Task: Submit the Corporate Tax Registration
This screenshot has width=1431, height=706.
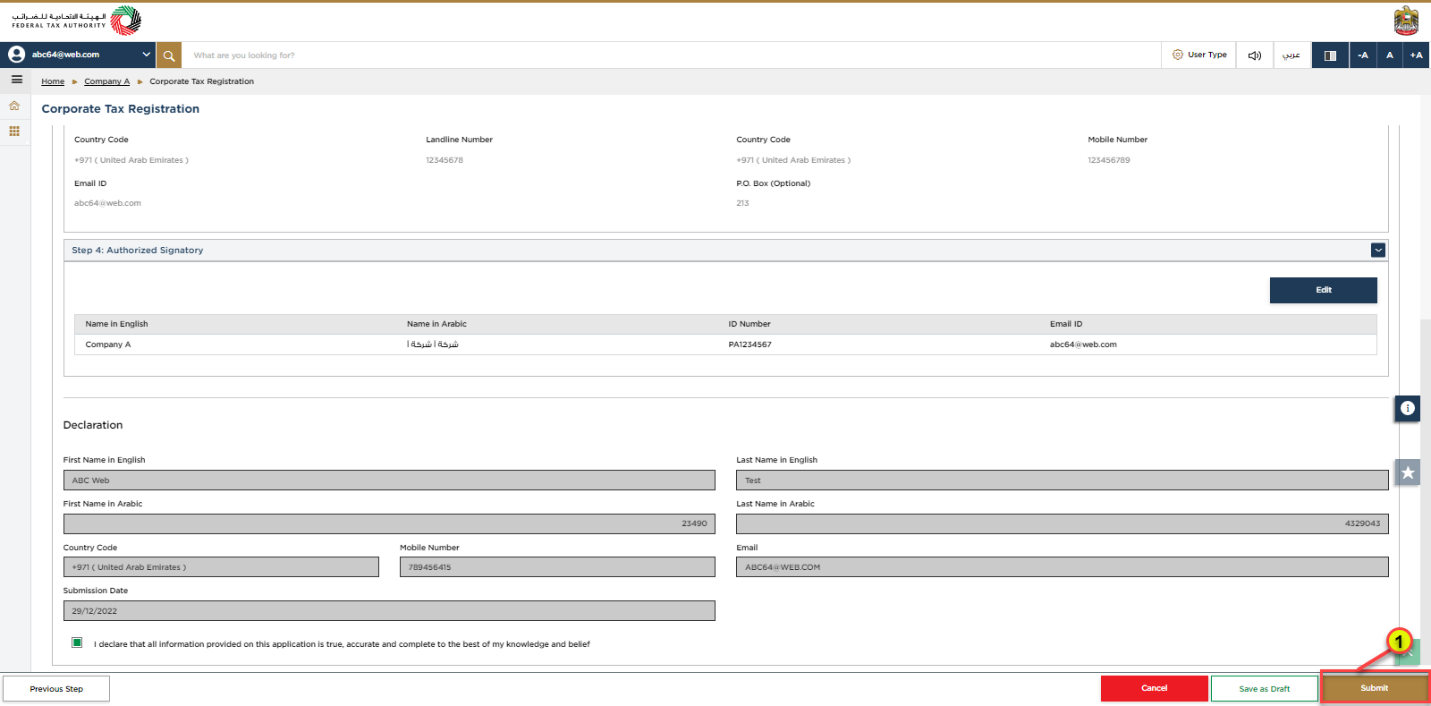Action: coord(1375,689)
